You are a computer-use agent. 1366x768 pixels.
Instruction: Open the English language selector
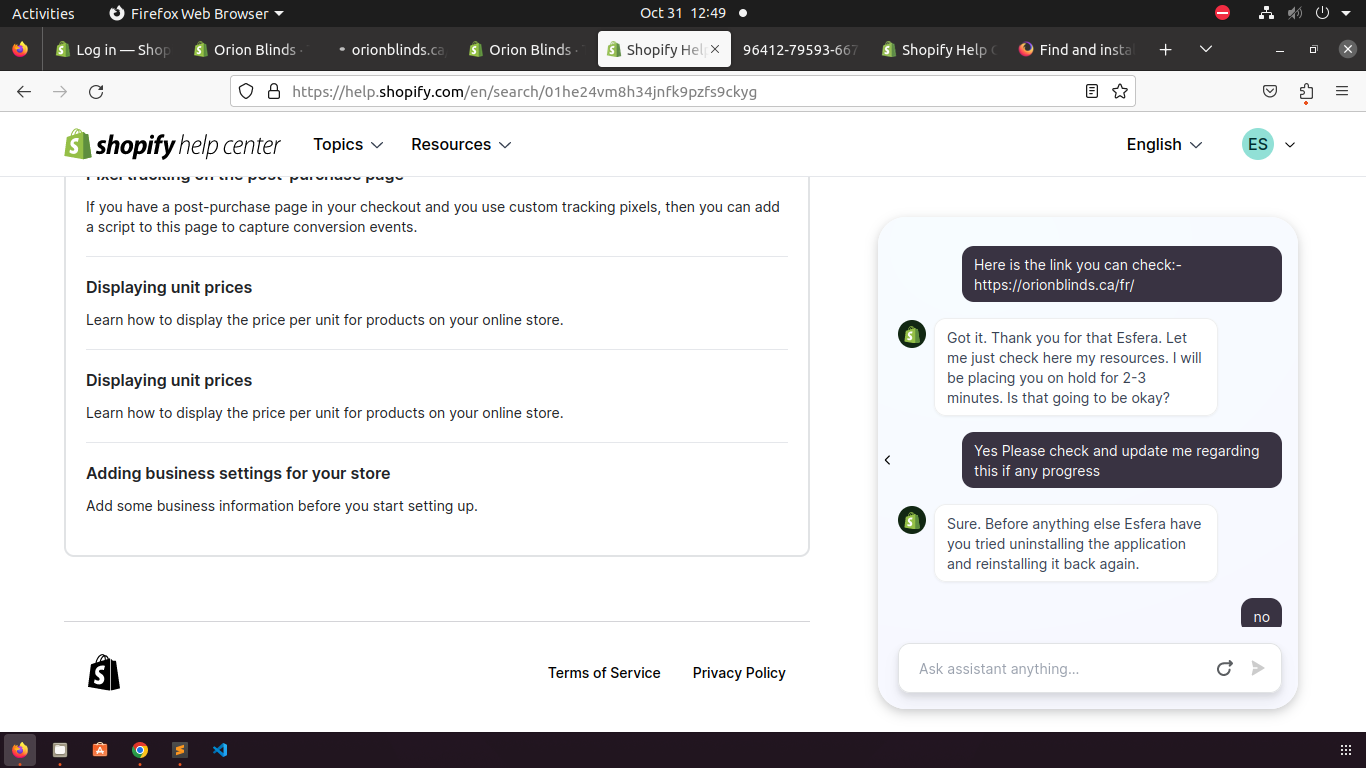[1164, 145]
